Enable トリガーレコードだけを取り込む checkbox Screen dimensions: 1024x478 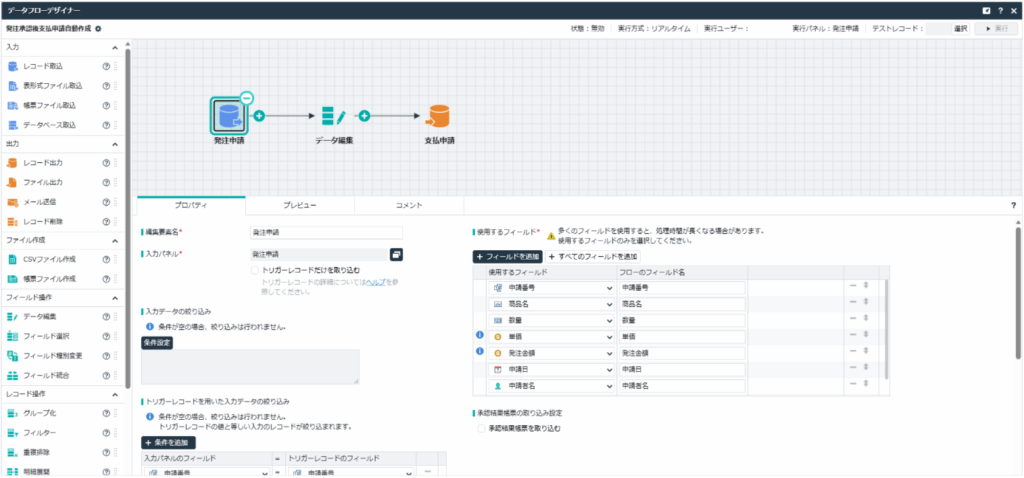pos(255,270)
